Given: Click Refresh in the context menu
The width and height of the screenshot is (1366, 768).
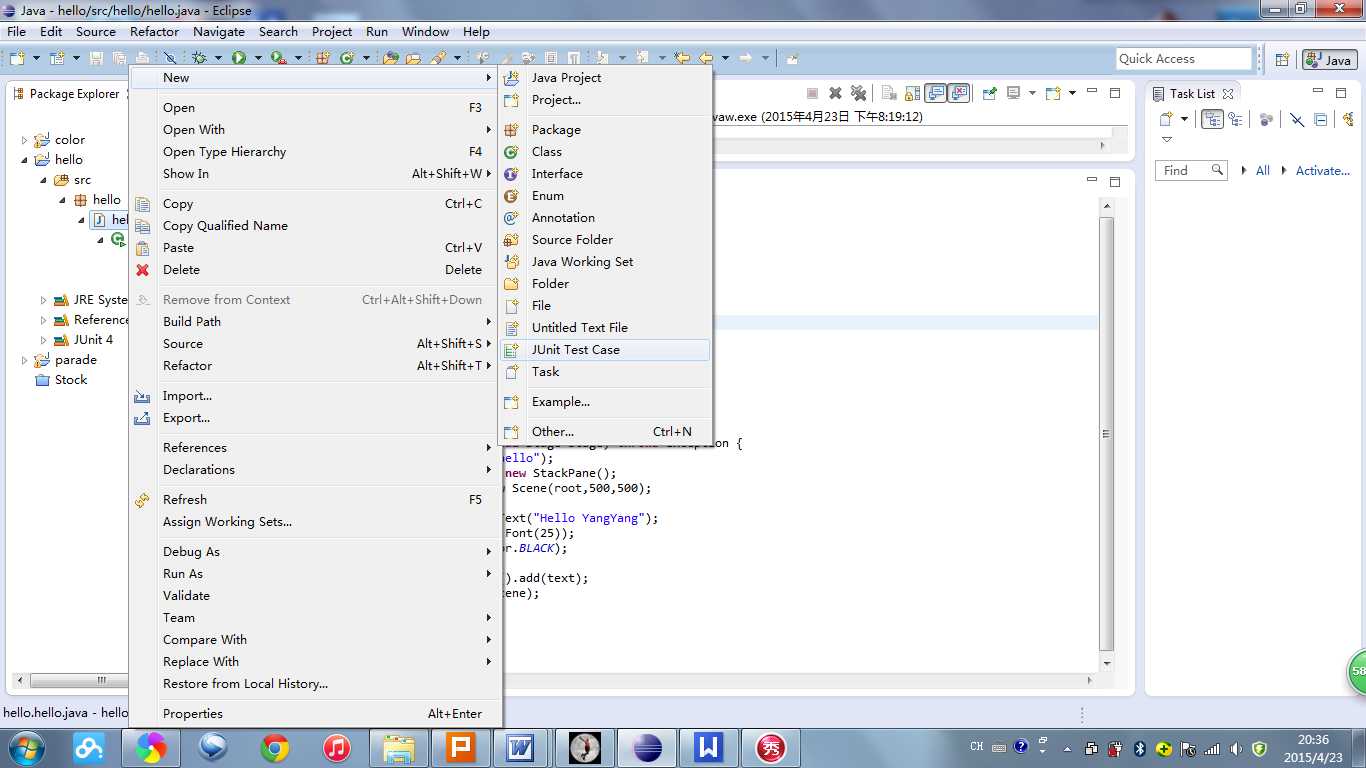Looking at the screenshot, I should [316, 499].
